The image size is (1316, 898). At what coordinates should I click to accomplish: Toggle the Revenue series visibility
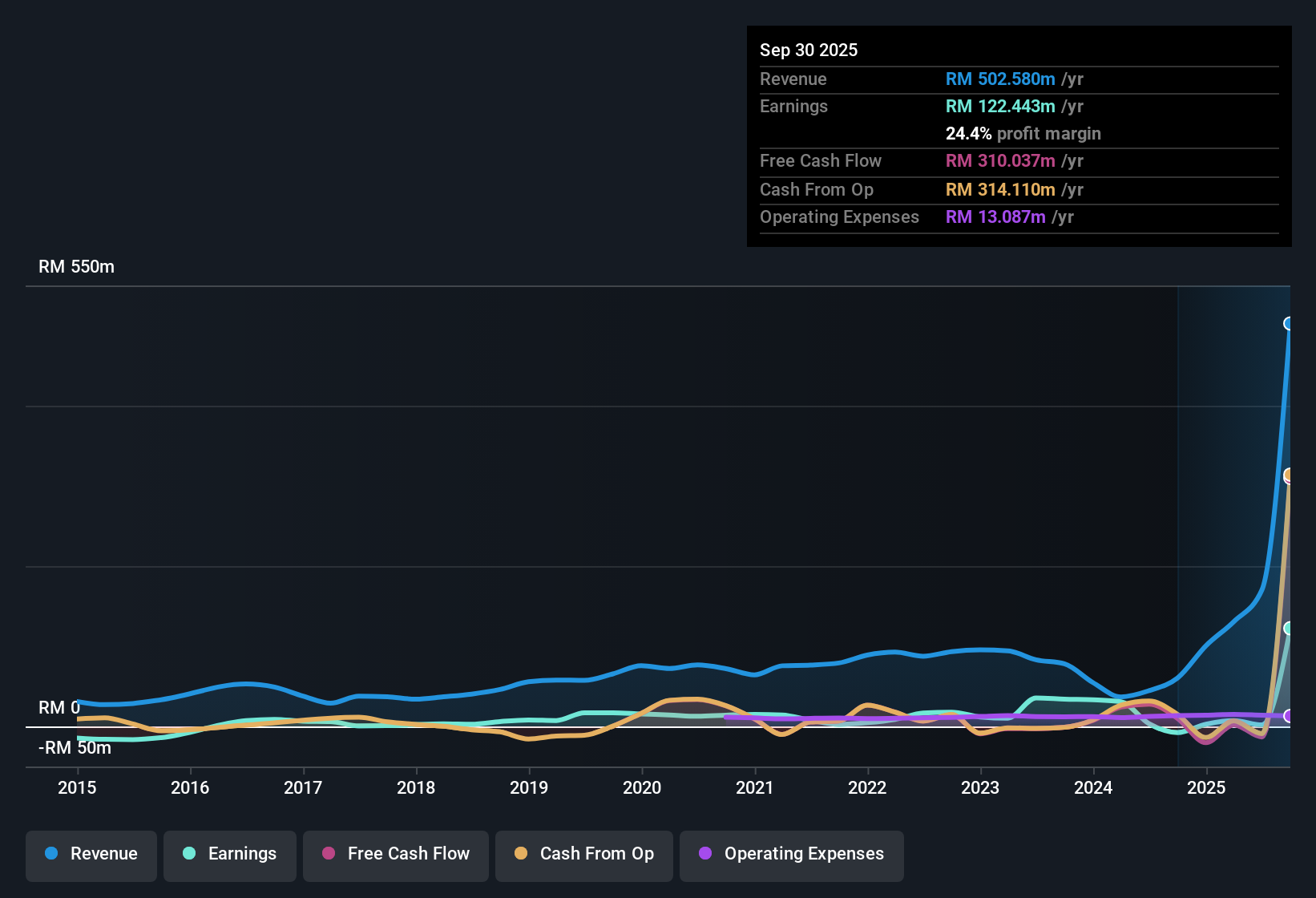pos(91,855)
